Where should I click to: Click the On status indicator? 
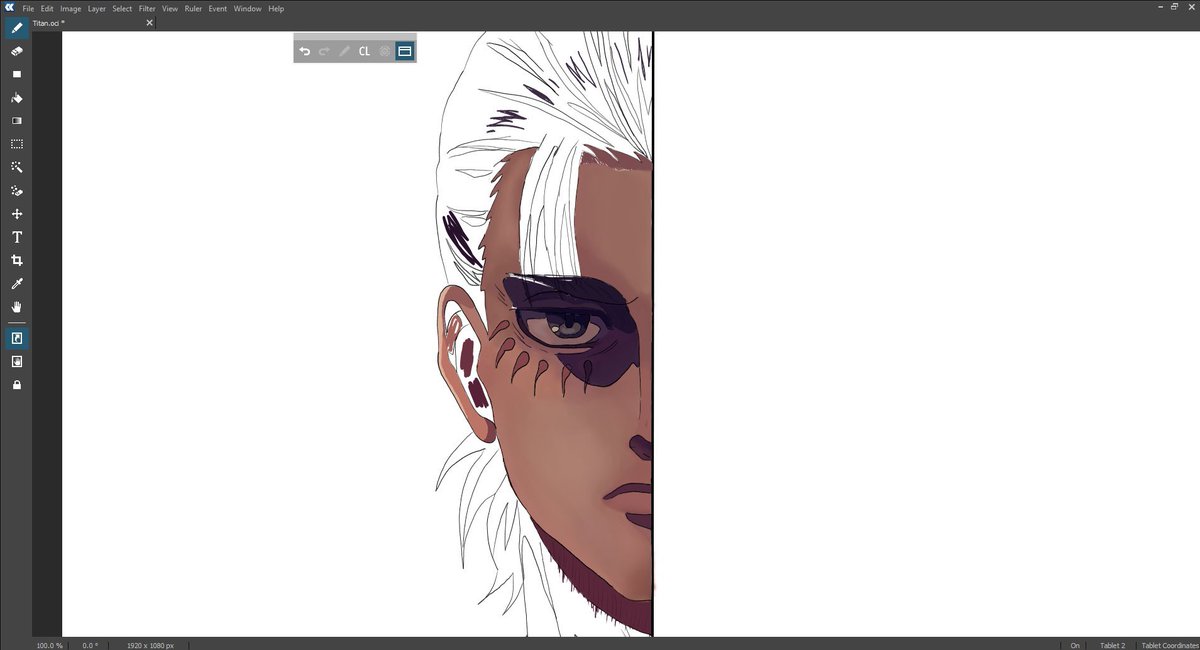1075,645
